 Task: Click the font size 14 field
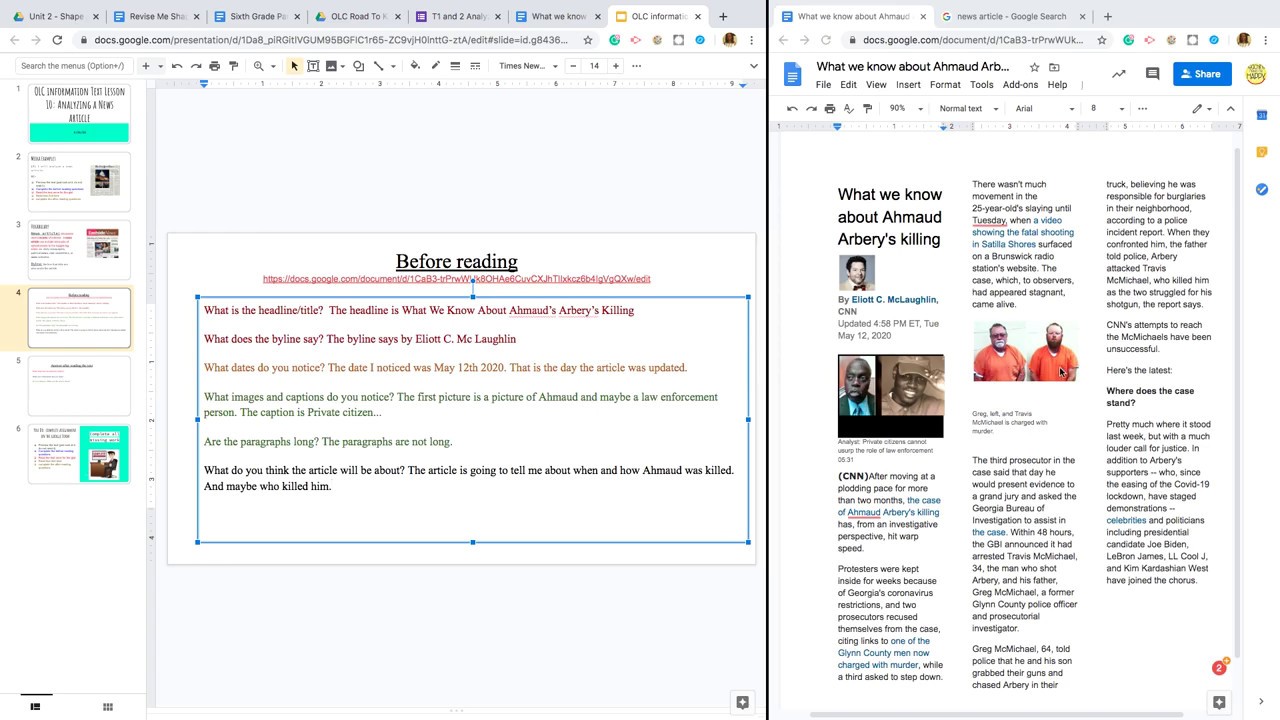tap(594, 66)
